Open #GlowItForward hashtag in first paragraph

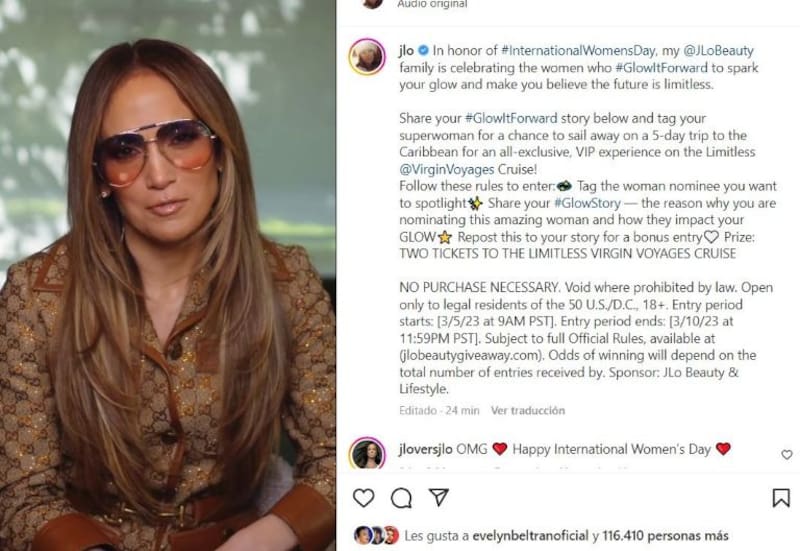[x=662, y=67]
